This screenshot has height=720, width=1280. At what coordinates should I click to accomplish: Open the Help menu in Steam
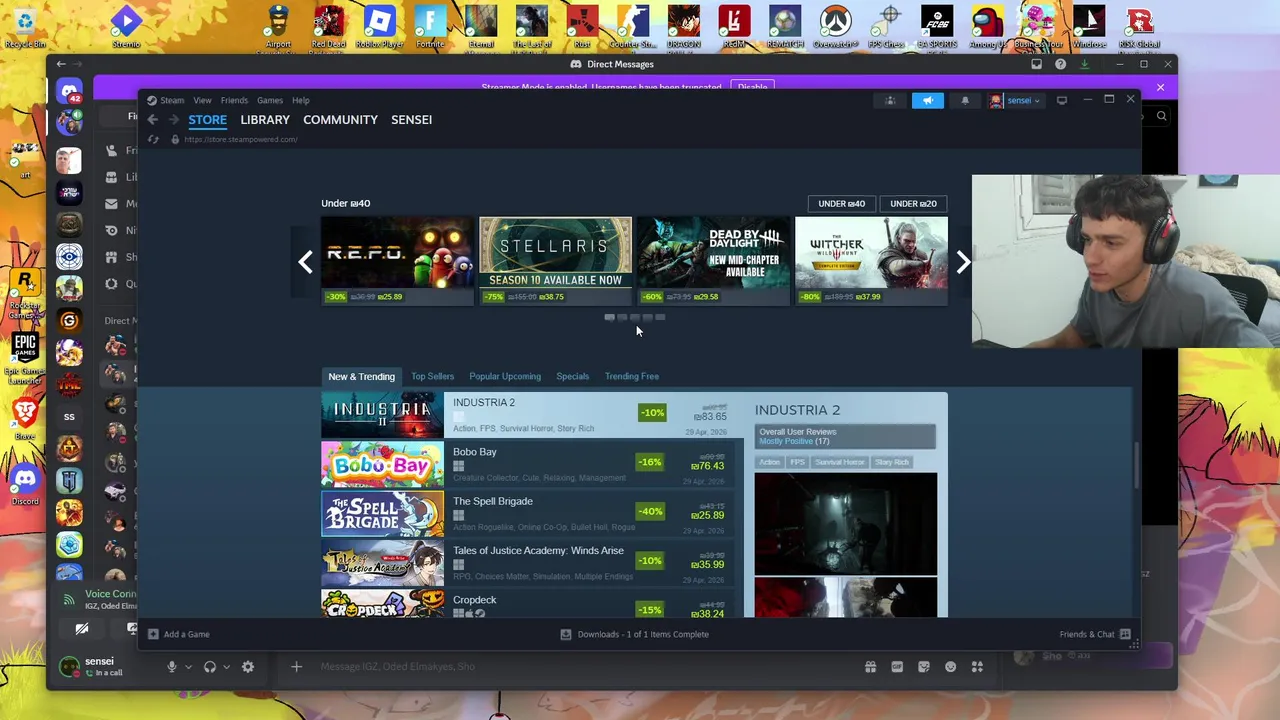coord(301,100)
